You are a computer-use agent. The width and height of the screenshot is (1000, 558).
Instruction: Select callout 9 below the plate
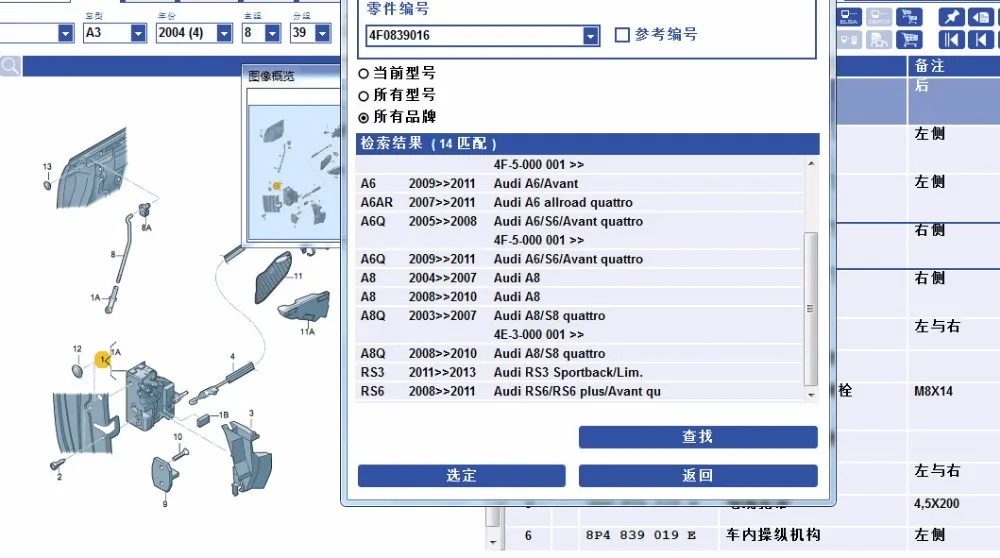pos(165,504)
